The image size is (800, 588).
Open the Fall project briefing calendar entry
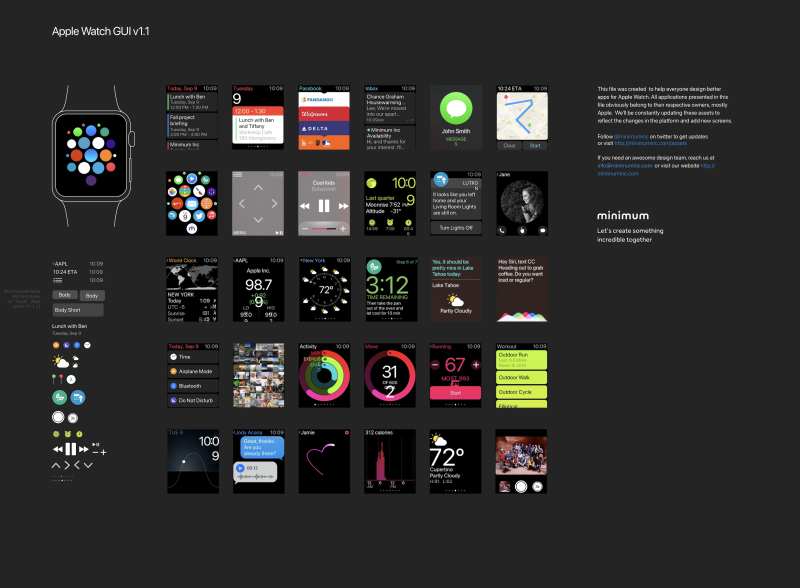192,126
